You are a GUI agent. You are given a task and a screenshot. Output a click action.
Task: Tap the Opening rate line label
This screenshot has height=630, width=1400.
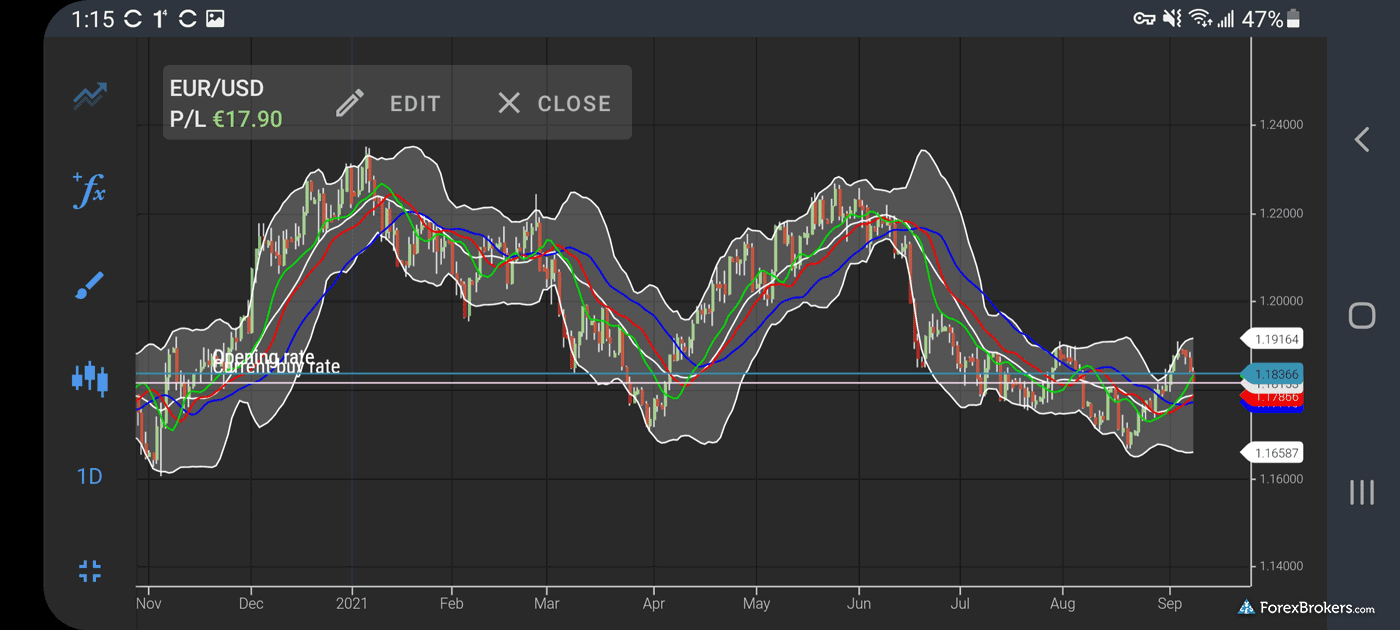(x=263, y=357)
